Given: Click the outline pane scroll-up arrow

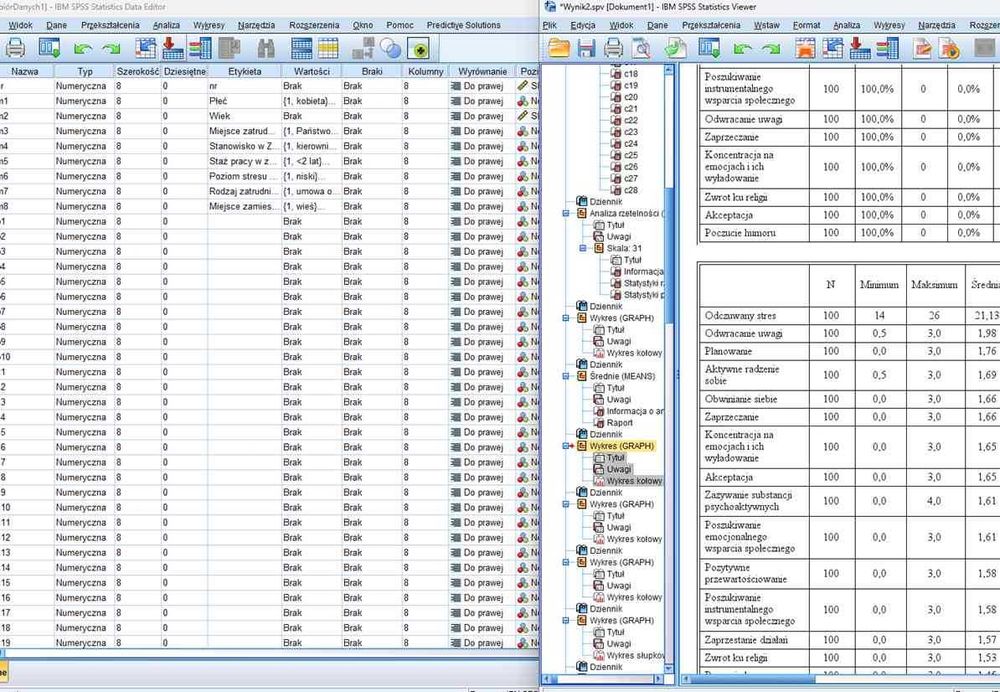Looking at the screenshot, I should 668,70.
